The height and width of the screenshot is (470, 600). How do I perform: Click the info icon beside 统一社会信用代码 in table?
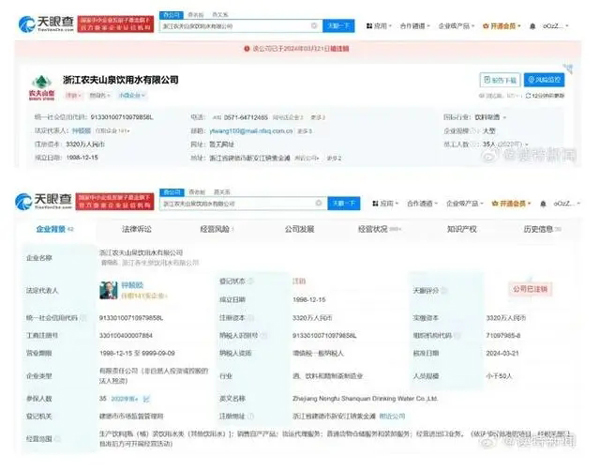pos(83,318)
